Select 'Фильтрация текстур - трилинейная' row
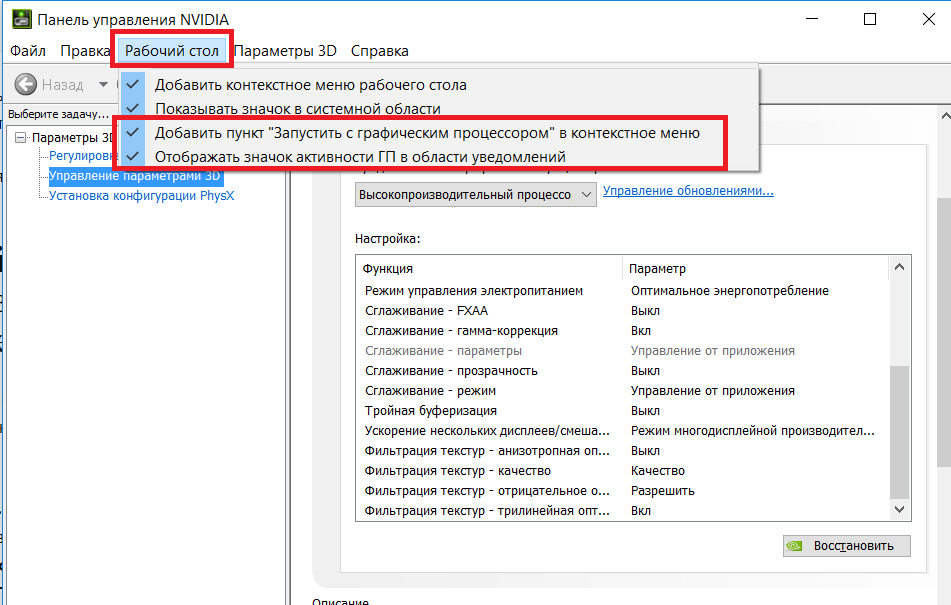This screenshot has height=605, width=951. point(622,510)
